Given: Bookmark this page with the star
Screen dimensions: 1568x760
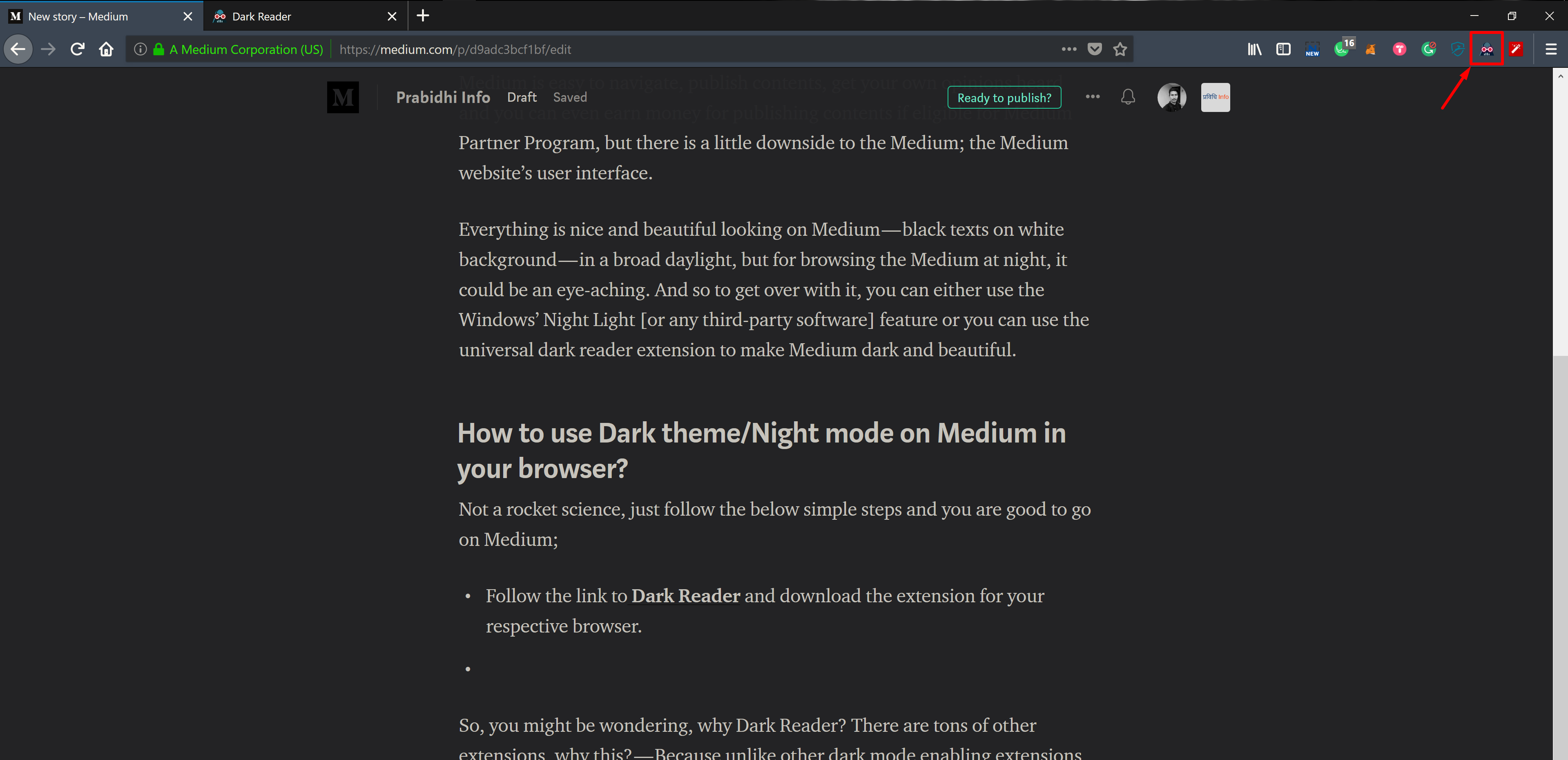Looking at the screenshot, I should 1120,49.
